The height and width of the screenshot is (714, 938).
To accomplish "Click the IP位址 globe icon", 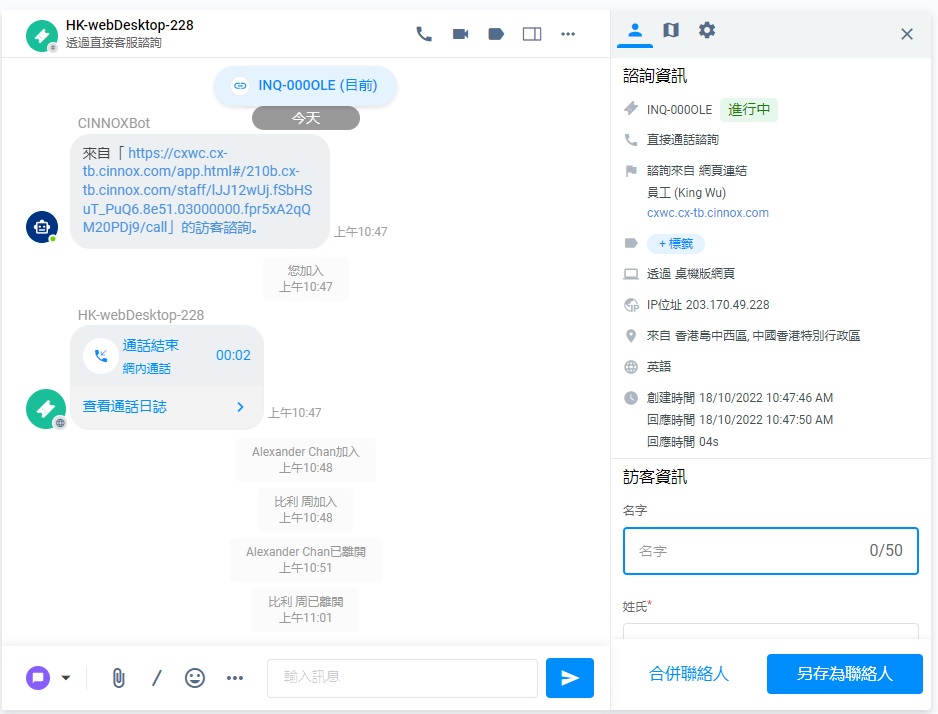I will (631, 305).
